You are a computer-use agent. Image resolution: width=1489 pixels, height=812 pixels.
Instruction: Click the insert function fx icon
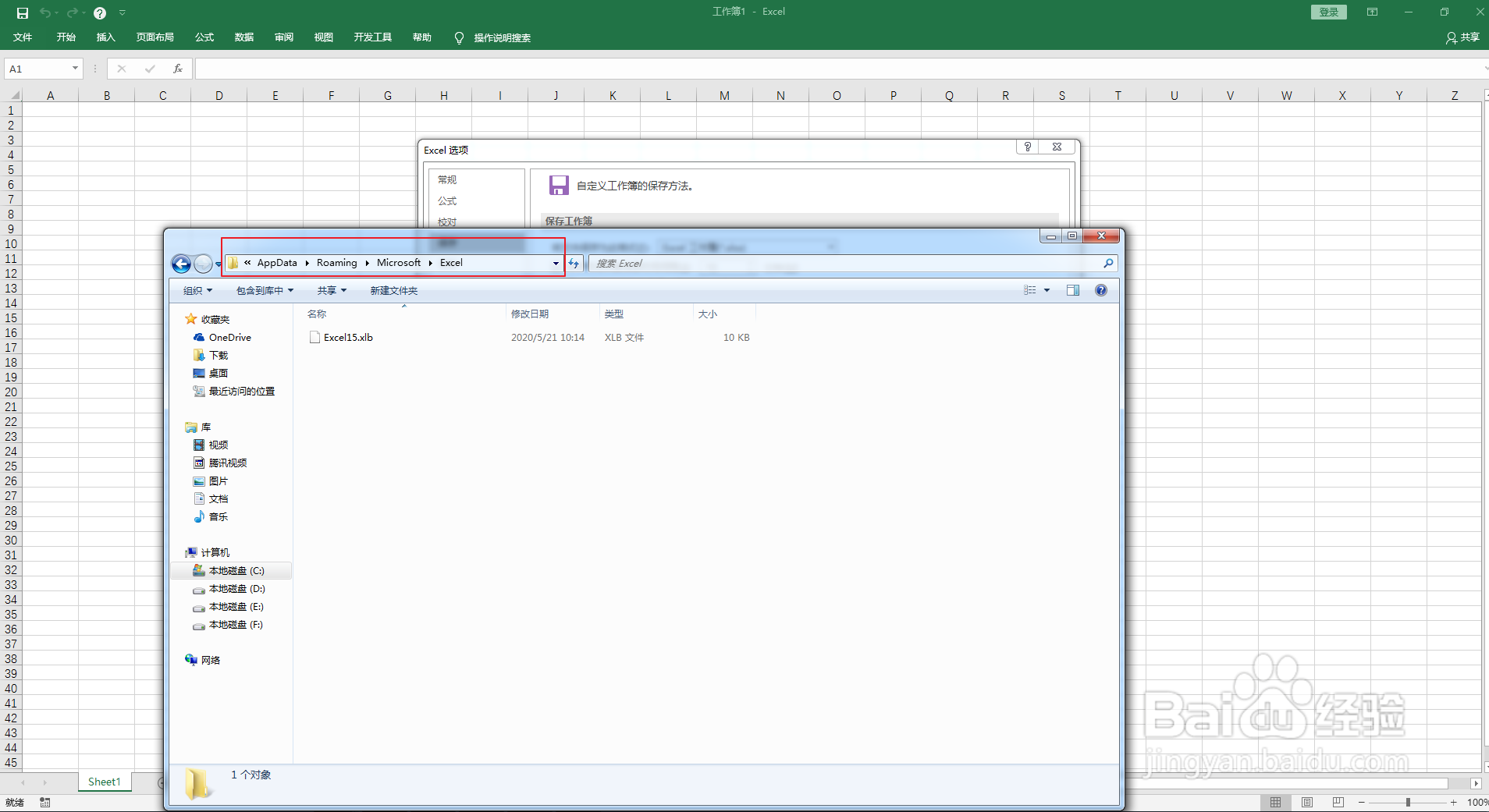[x=178, y=69]
